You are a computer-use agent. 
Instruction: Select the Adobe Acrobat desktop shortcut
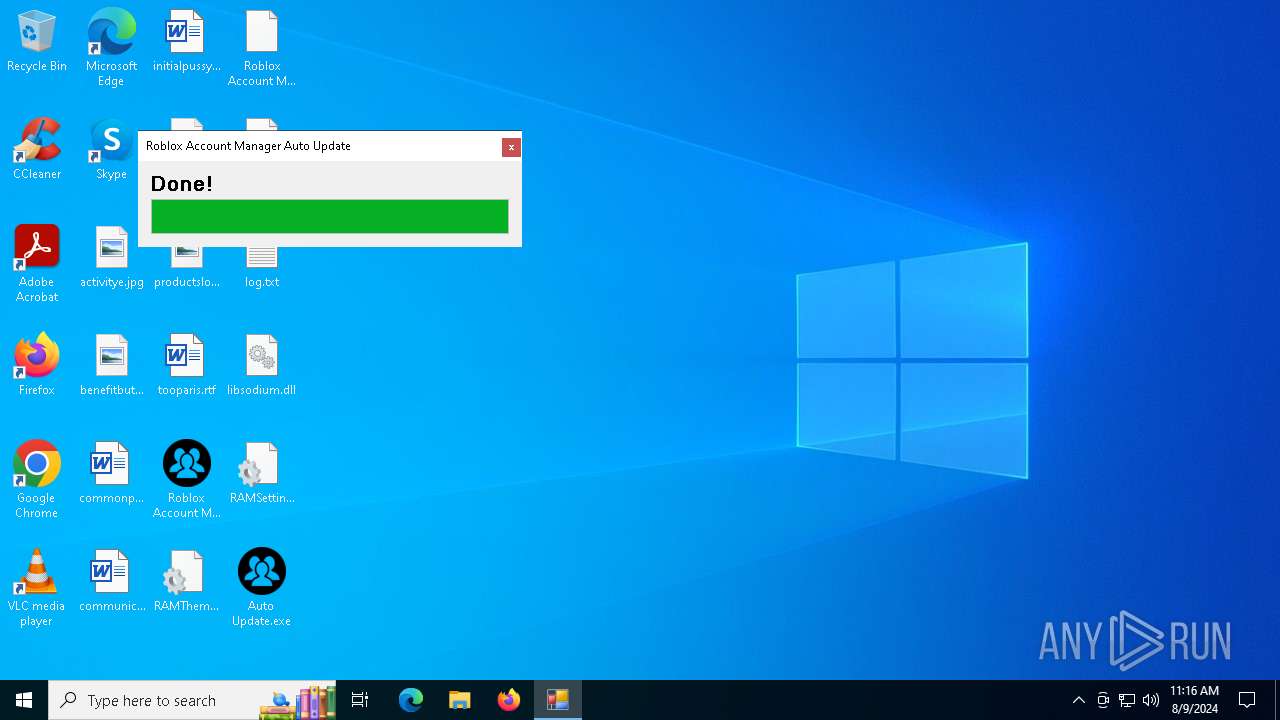pos(37,263)
